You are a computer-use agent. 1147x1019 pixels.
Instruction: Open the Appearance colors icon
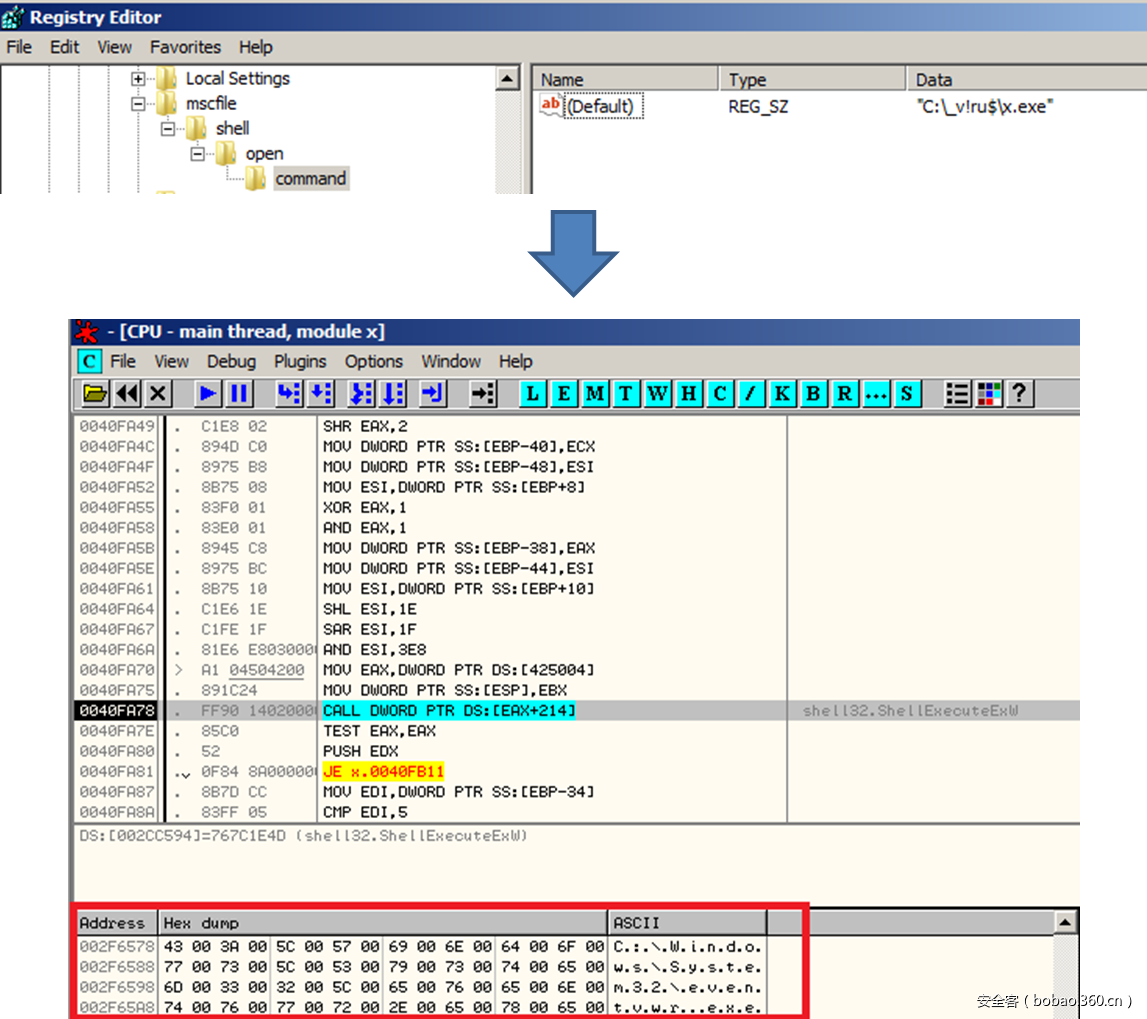[x=989, y=393]
